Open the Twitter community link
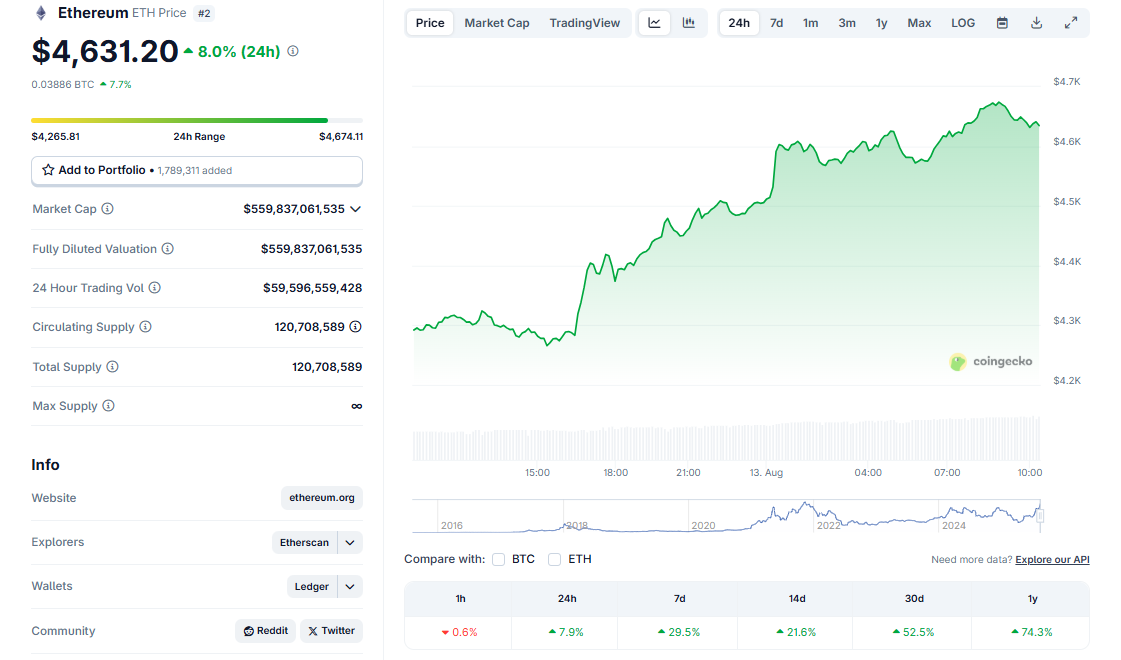The height and width of the screenshot is (660, 1121). 331,631
